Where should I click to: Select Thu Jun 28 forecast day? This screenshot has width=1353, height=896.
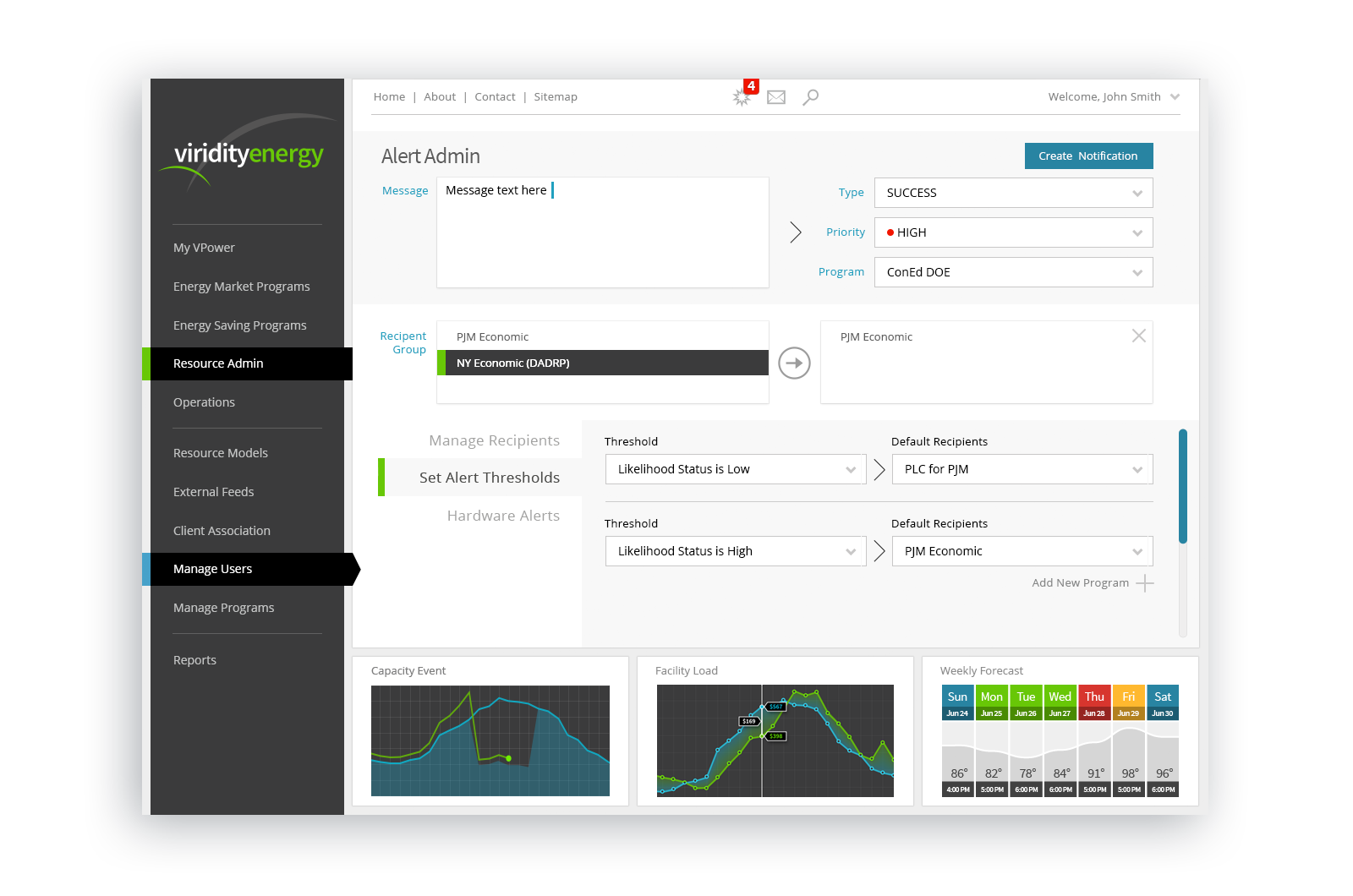click(1094, 740)
